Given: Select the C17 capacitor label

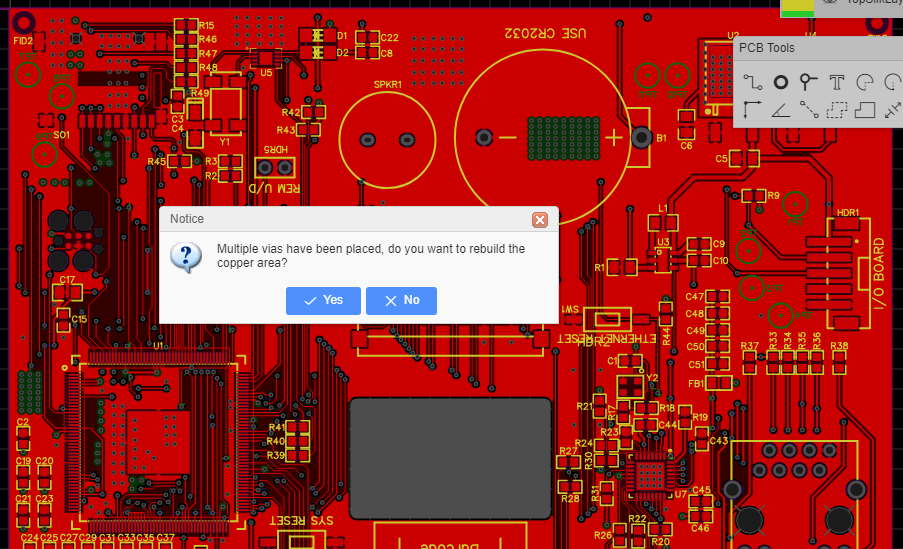Looking at the screenshot, I should pyautogui.click(x=67, y=280).
